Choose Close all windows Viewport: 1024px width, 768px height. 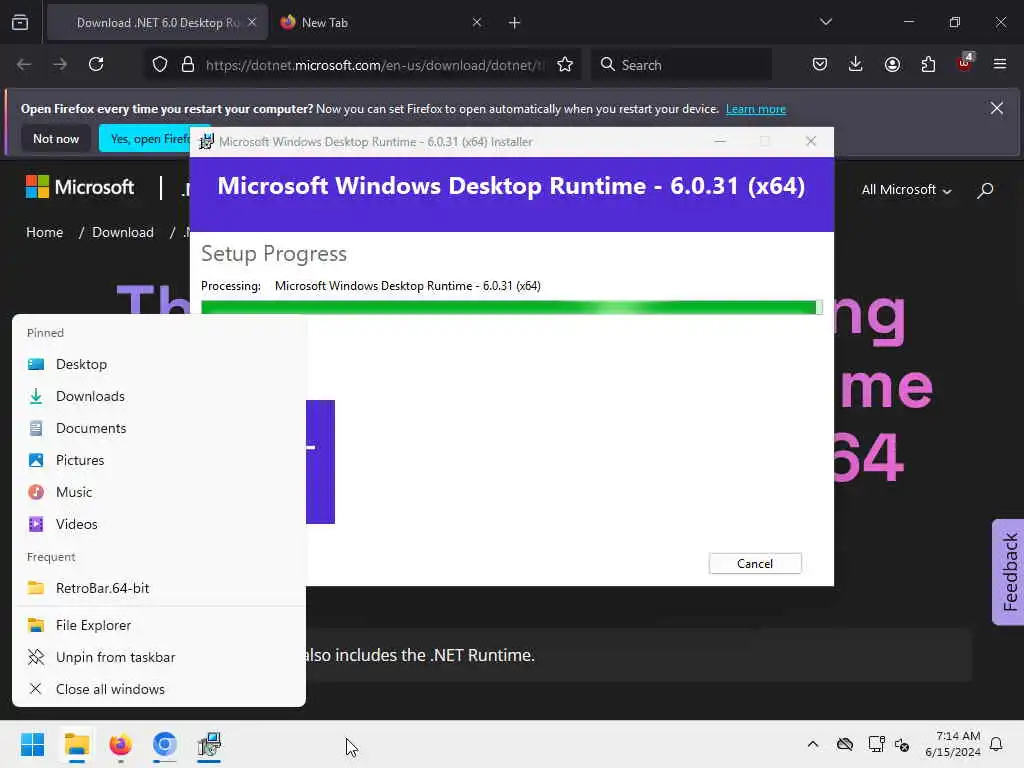159,690
